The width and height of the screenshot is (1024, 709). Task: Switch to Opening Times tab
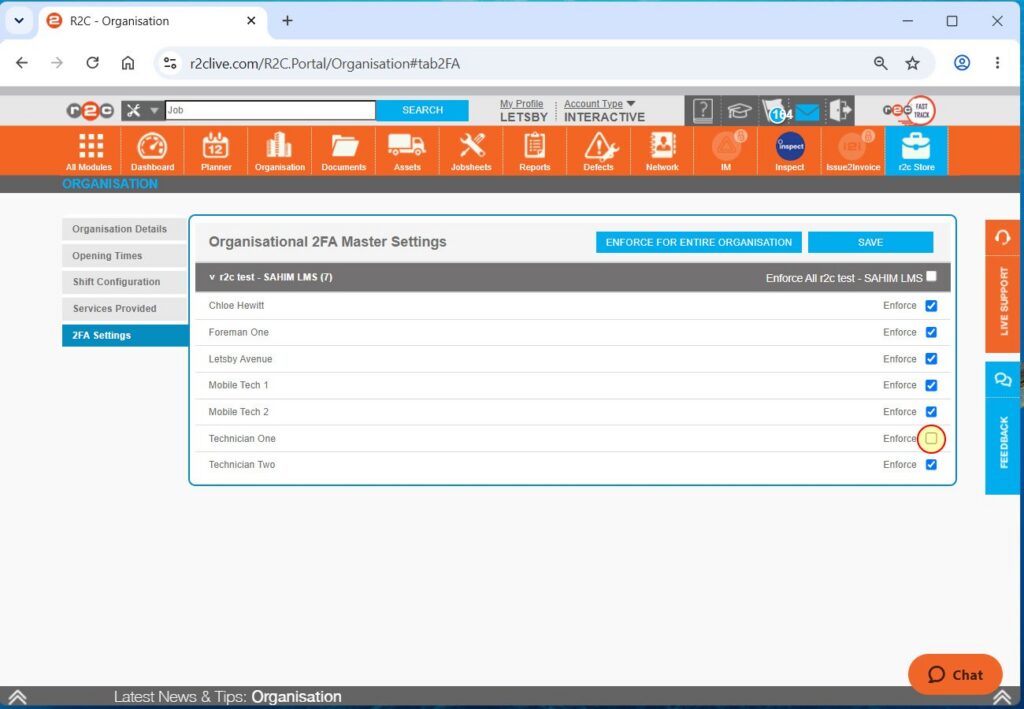pyautogui.click(x=124, y=256)
